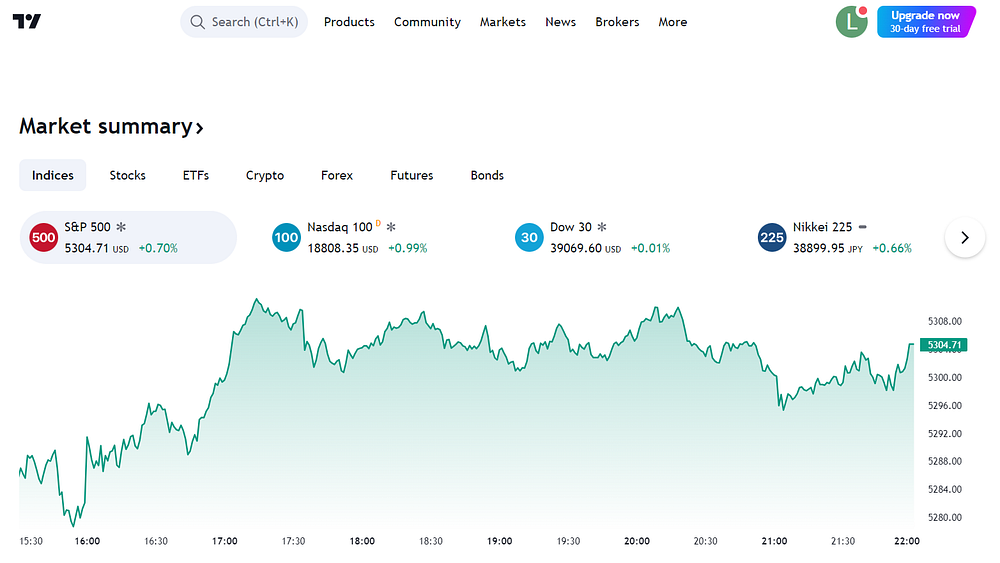Click the Nikkei 225 round badge icon
The height and width of the screenshot is (563, 1000).
point(772,238)
